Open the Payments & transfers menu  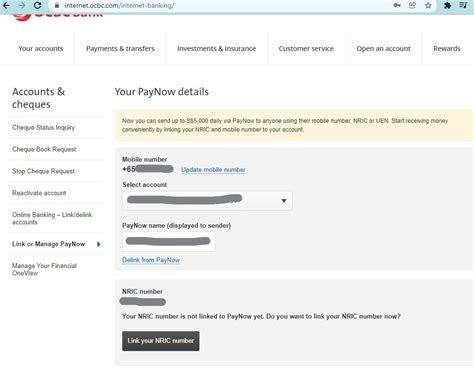pos(120,49)
